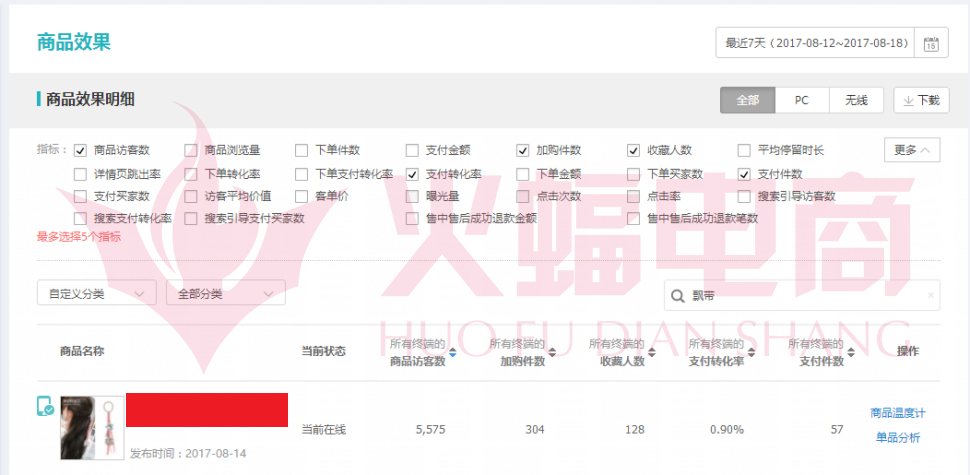This screenshot has height=475, width=970.
Task: Click the 下载 download button
Action: point(920,100)
